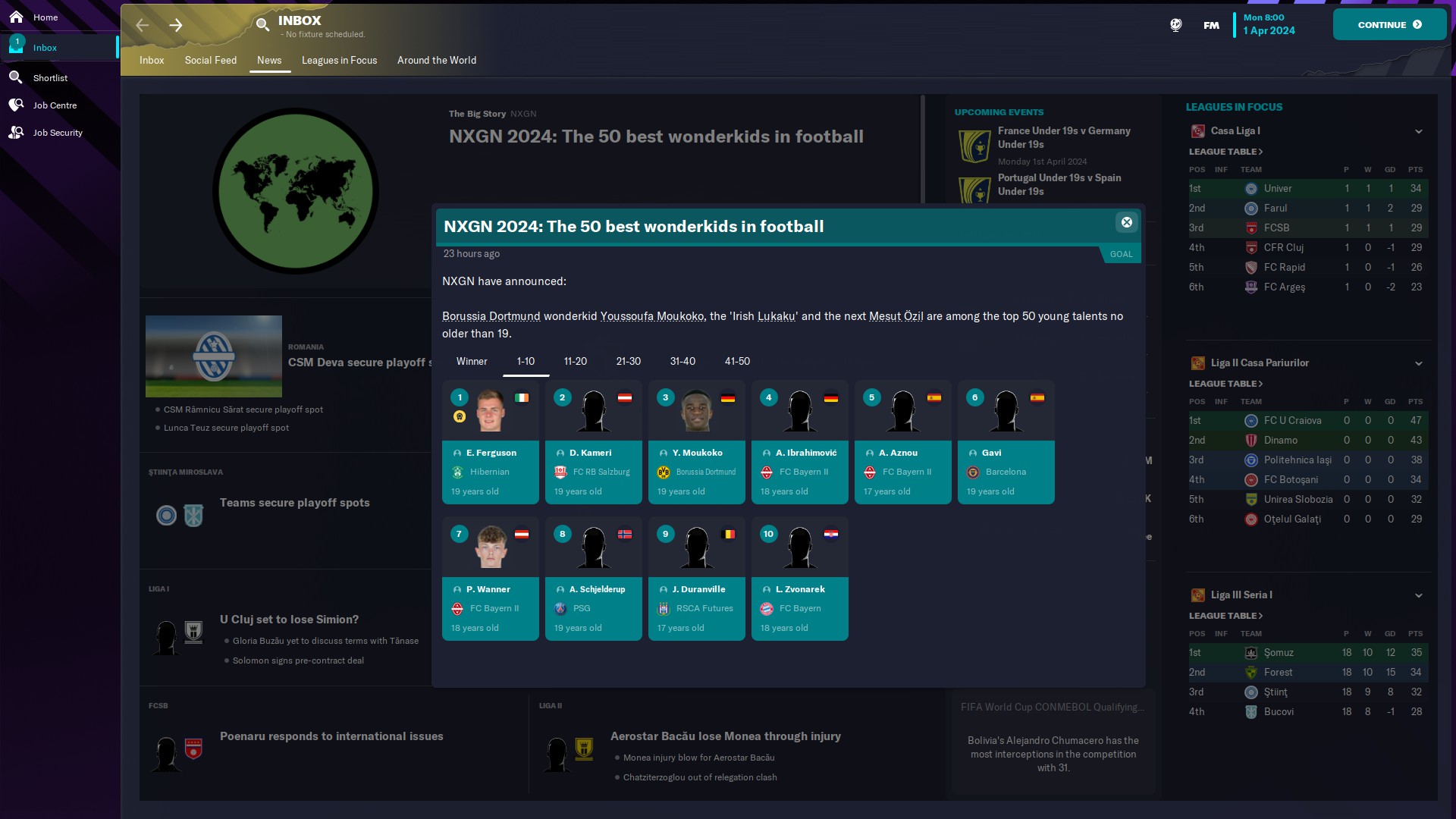Click the CSM Deva news thumbnail image
Viewport: 1456px width, 819px height.
coord(214,356)
